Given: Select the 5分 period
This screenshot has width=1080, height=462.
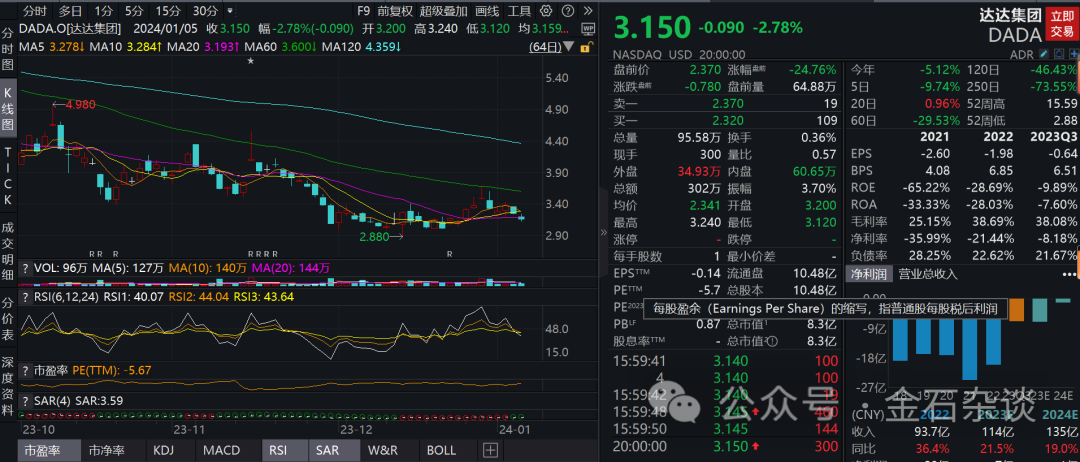Looking at the screenshot, I should pyautogui.click(x=134, y=11).
